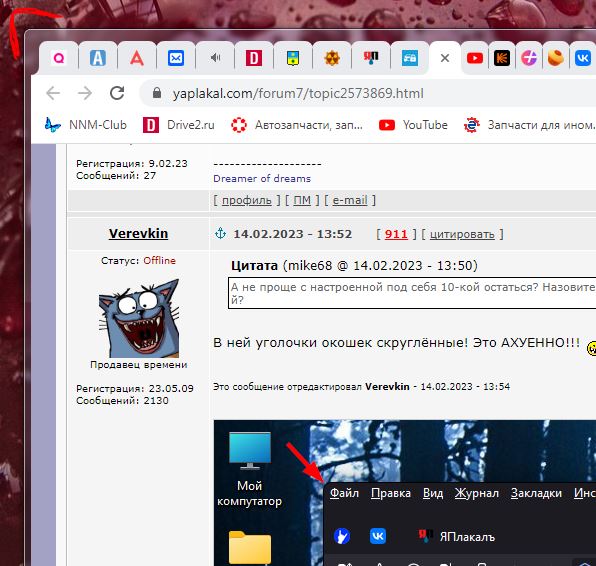596x566 pixels.
Task: Focus the yaplakal.com address bar
Action: pos(298,94)
